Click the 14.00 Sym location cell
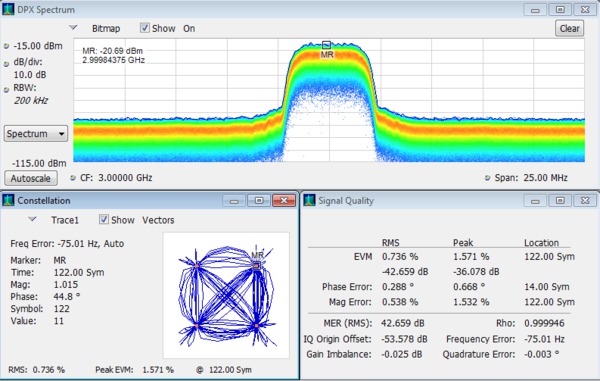600x381 pixels. [x=546, y=287]
